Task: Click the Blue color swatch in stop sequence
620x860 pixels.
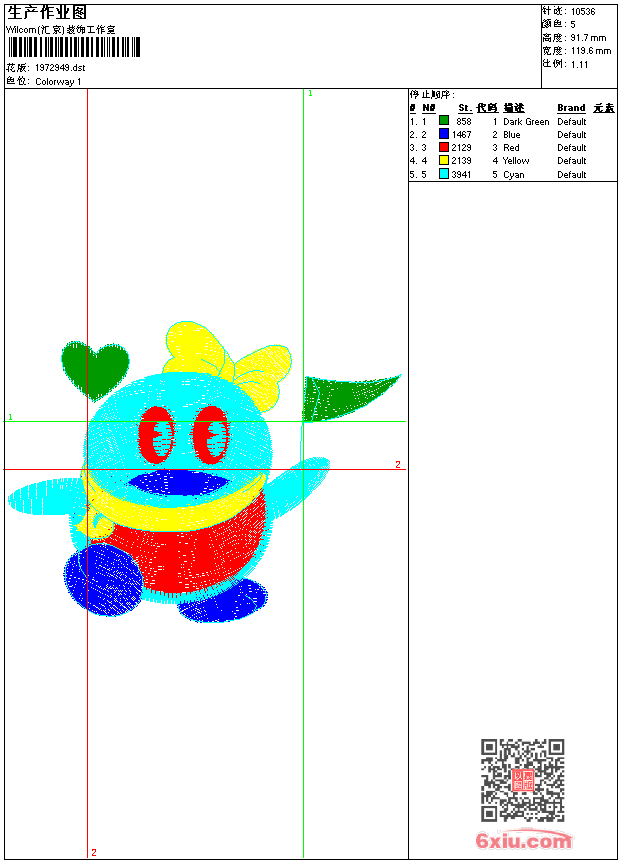Action: coord(444,134)
